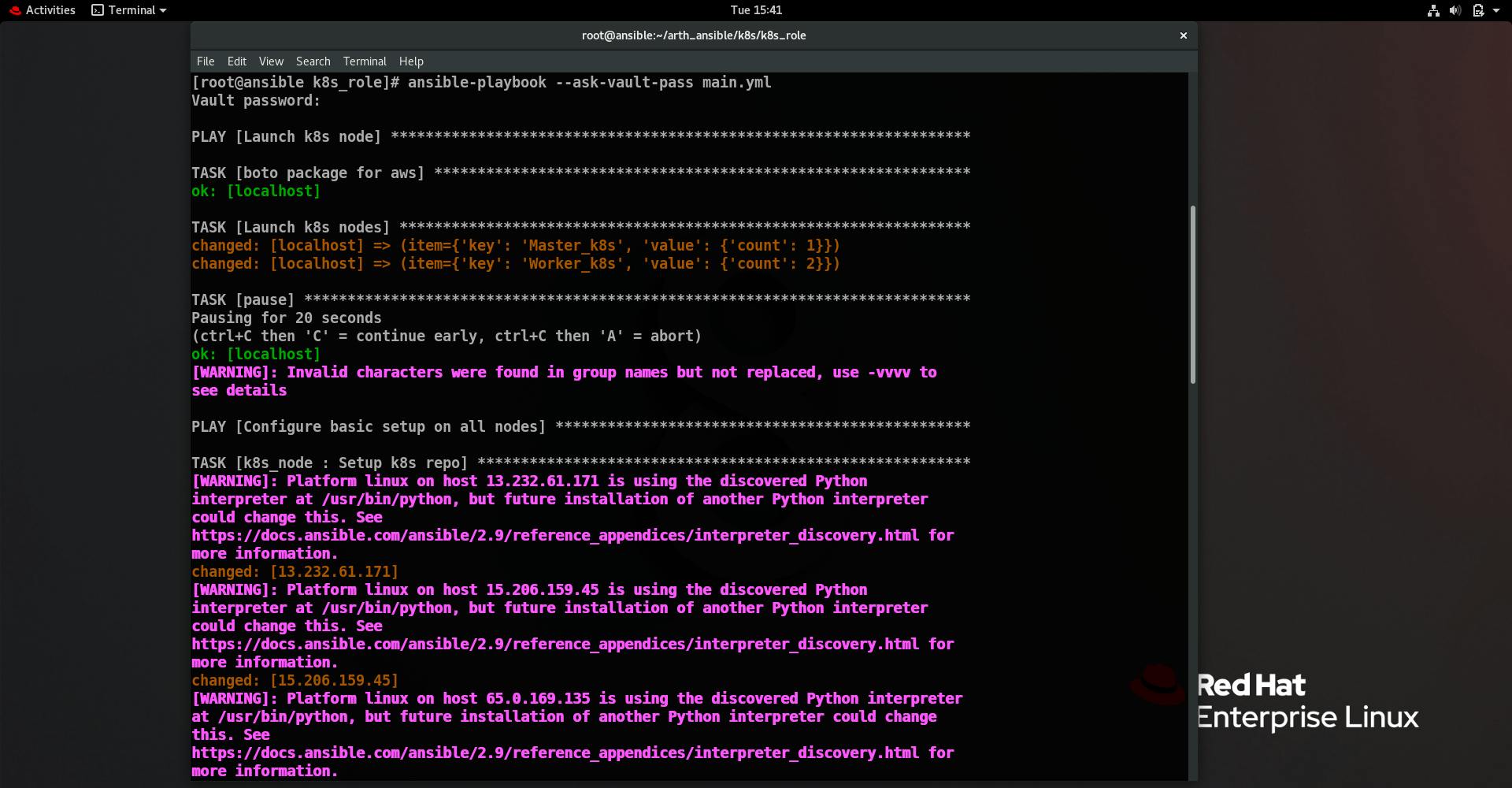
Task: Click 'TASK [boto package for aws]' line
Action: tap(580, 173)
